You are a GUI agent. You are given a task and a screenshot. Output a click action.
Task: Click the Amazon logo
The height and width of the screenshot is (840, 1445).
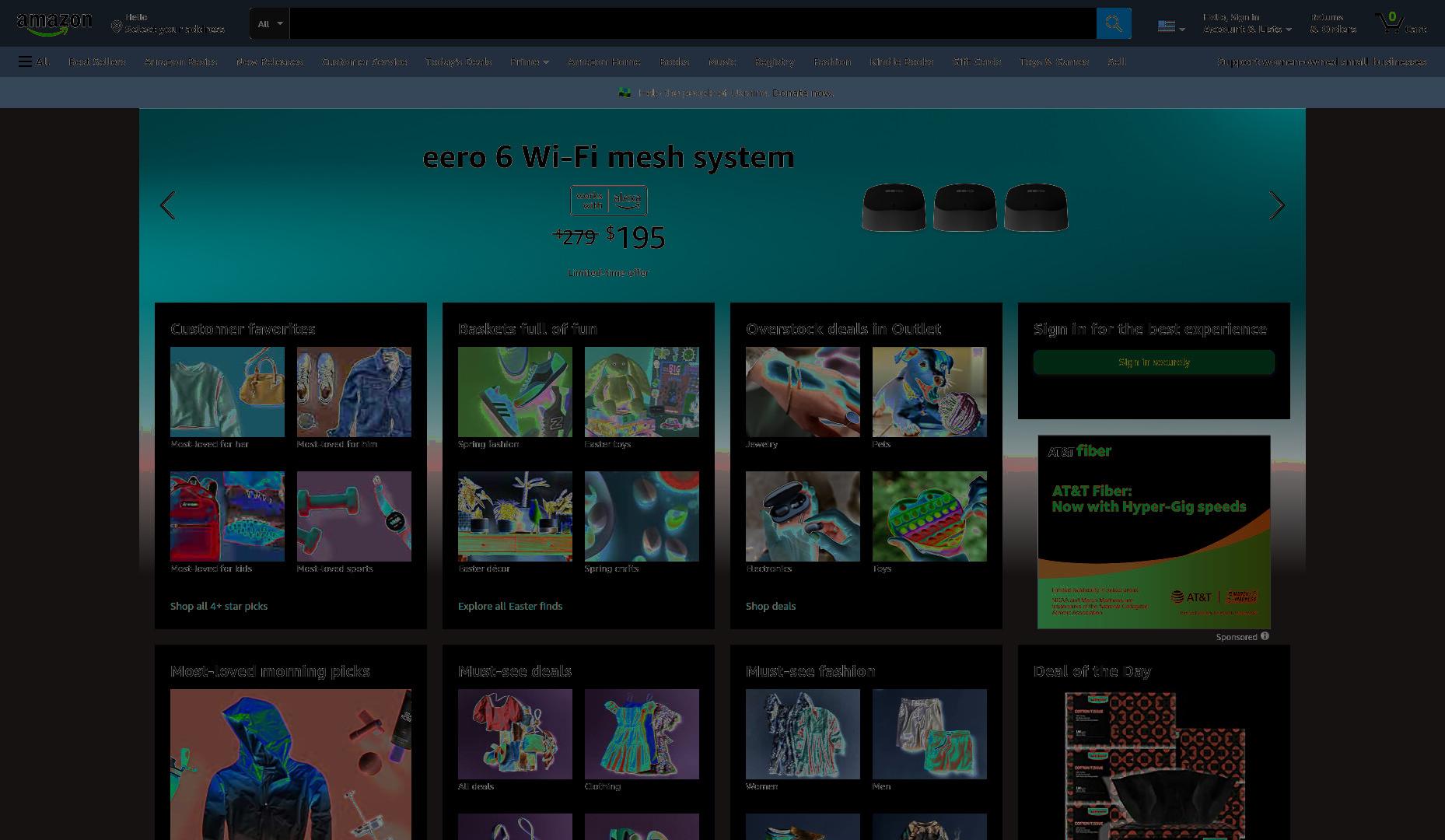point(54,23)
